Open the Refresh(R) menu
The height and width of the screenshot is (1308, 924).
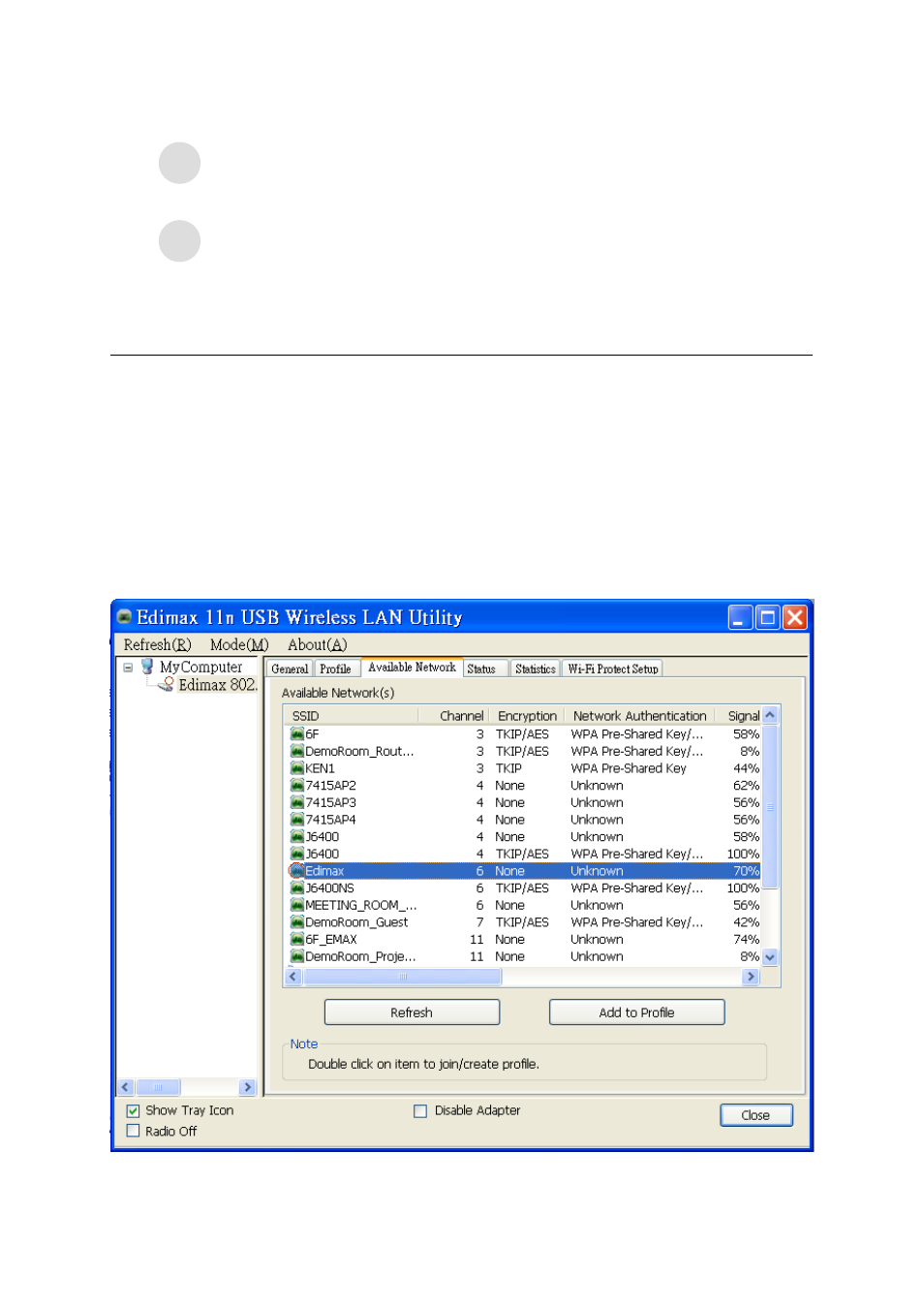158,644
